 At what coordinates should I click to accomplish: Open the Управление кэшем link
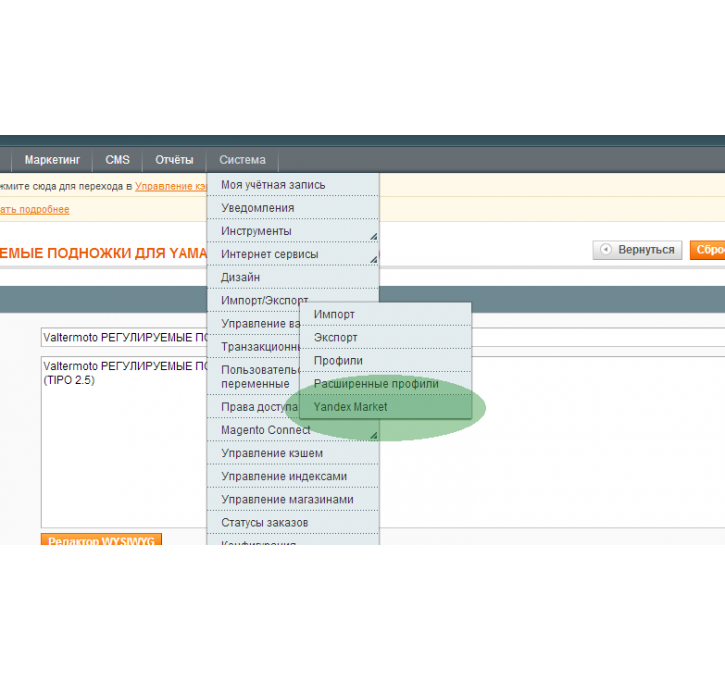click(x=171, y=186)
